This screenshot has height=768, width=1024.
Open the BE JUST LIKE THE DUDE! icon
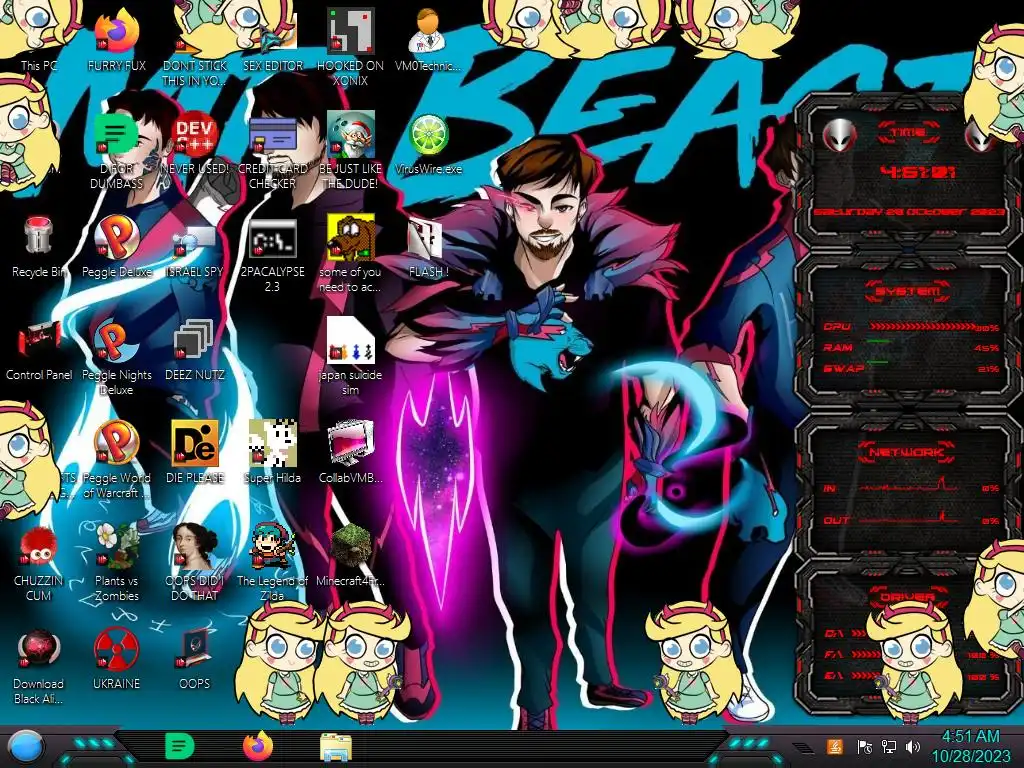click(x=350, y=150)
